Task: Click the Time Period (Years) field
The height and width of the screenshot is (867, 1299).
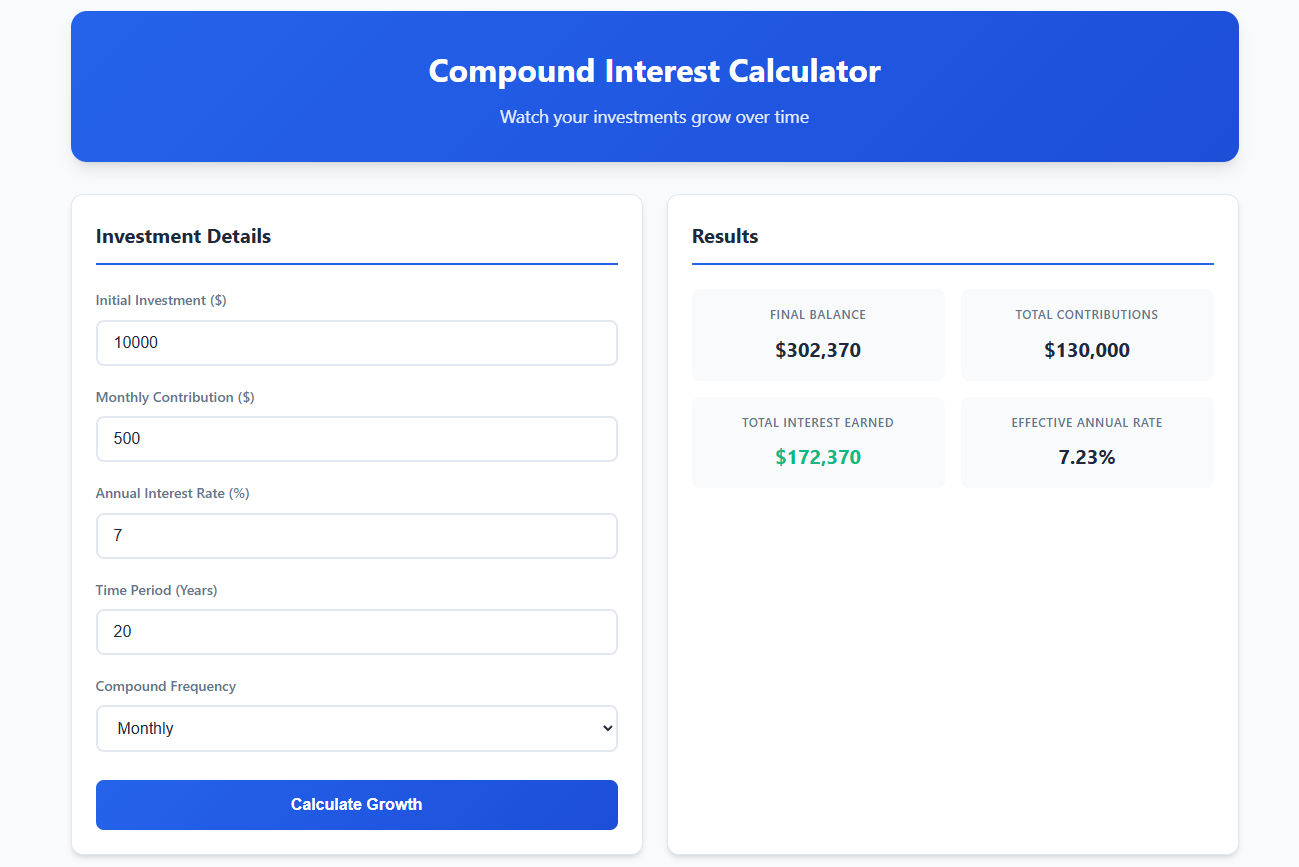Action: click(356, 631)
